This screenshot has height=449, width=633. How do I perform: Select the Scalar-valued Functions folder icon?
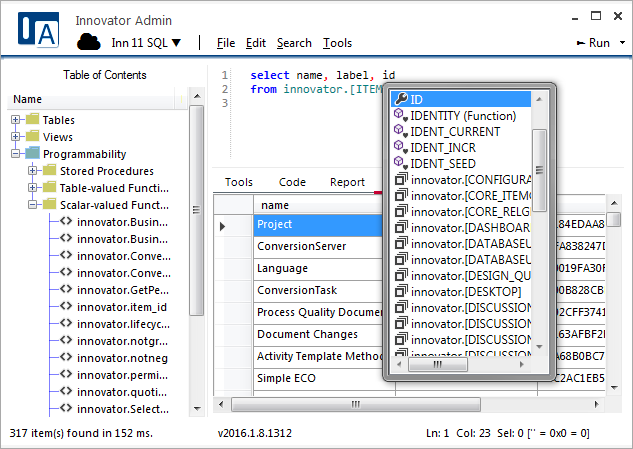pos(49,204)
